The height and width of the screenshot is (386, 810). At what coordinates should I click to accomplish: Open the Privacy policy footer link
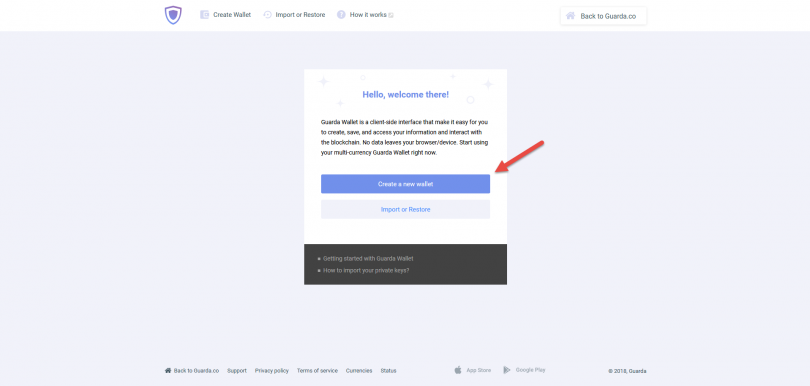click(272, 370)
